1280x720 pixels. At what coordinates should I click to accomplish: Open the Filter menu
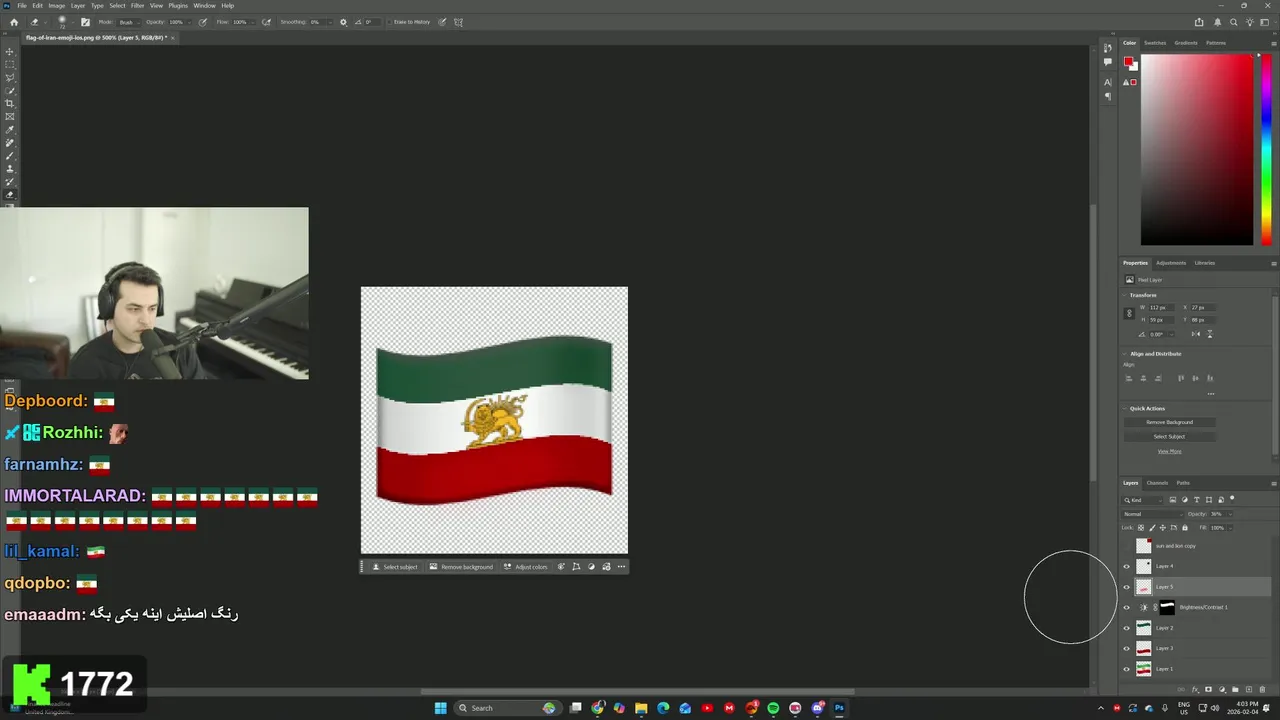click(x=138, y=5)
